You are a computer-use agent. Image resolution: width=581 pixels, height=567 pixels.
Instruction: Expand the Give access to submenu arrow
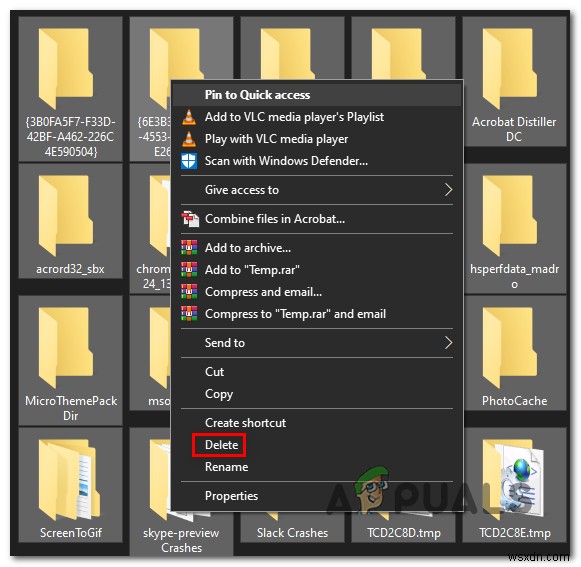(x=448, y=190)
